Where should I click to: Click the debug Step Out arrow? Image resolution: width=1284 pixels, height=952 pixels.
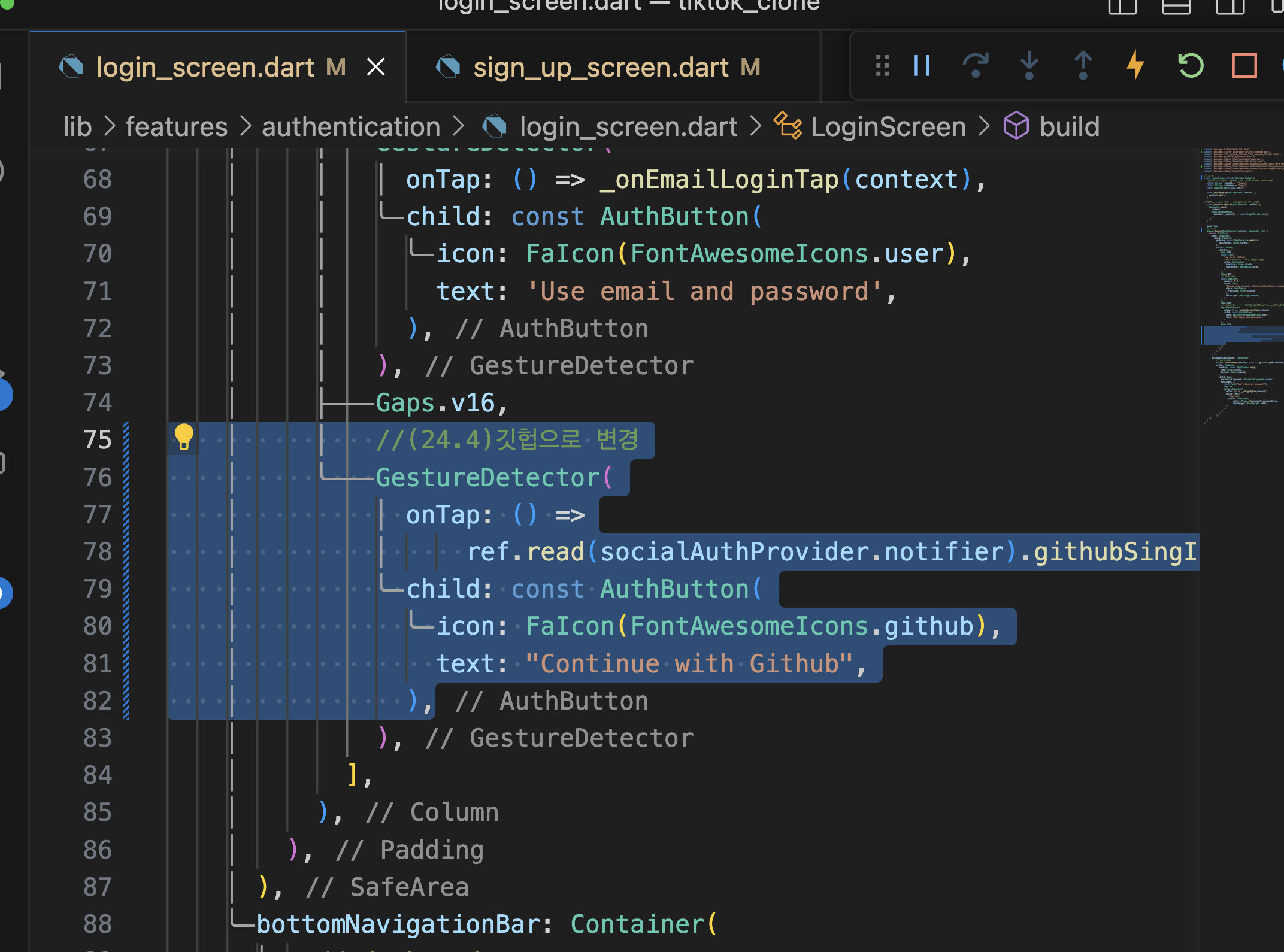[x=1082, y=66]
